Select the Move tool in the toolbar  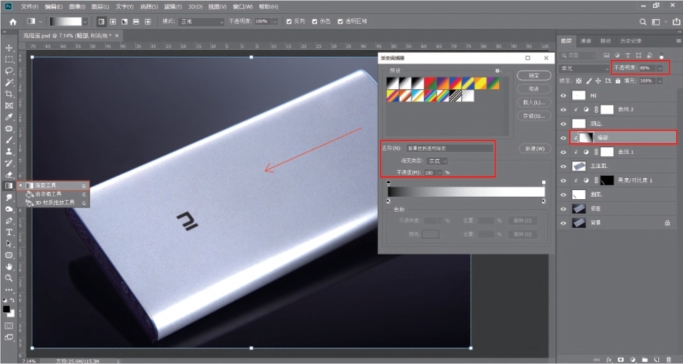9,48
